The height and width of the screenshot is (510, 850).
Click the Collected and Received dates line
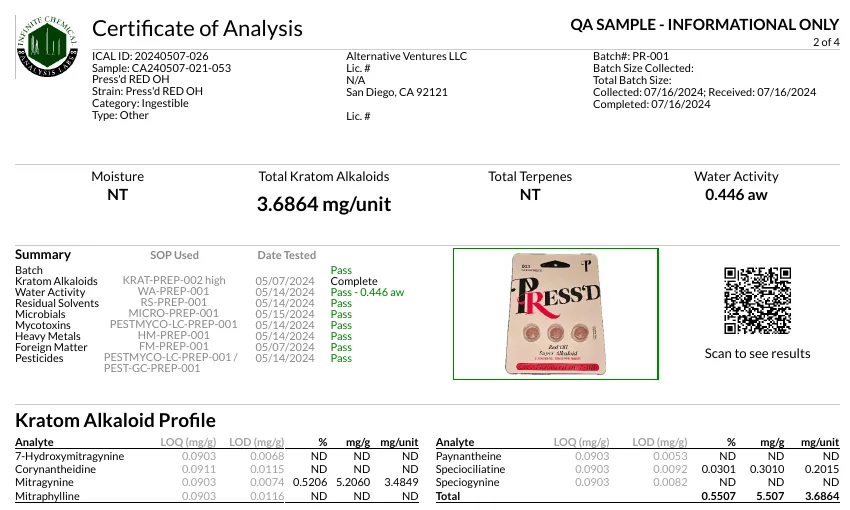[x=705, y=92]
